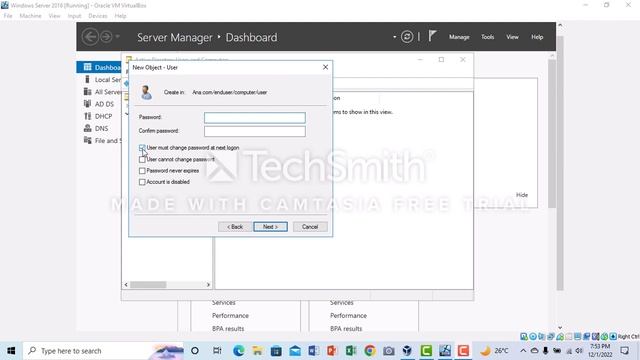Open Word from taskbar
640x360 pixels.
[313, 351]
